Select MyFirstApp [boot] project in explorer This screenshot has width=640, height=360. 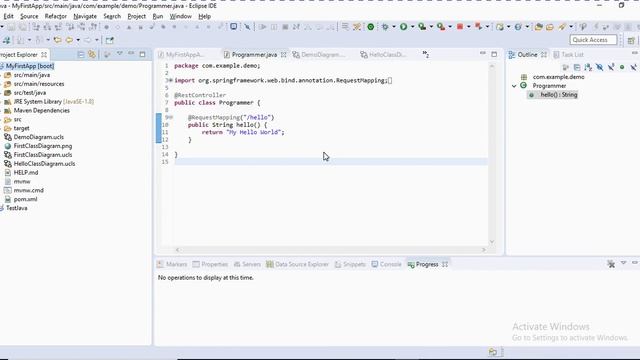coord(29,66)
